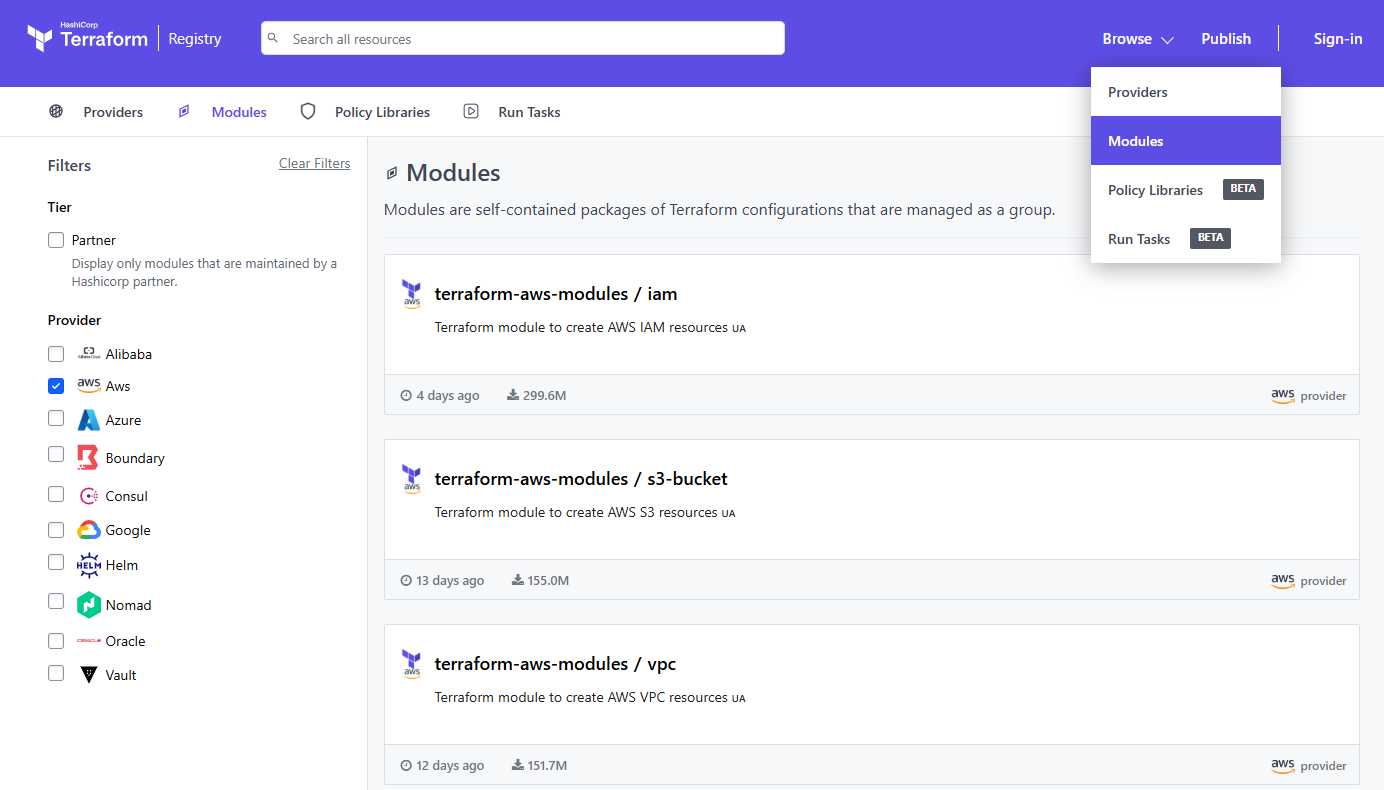Click the Helm provider logo

[89, 565]
